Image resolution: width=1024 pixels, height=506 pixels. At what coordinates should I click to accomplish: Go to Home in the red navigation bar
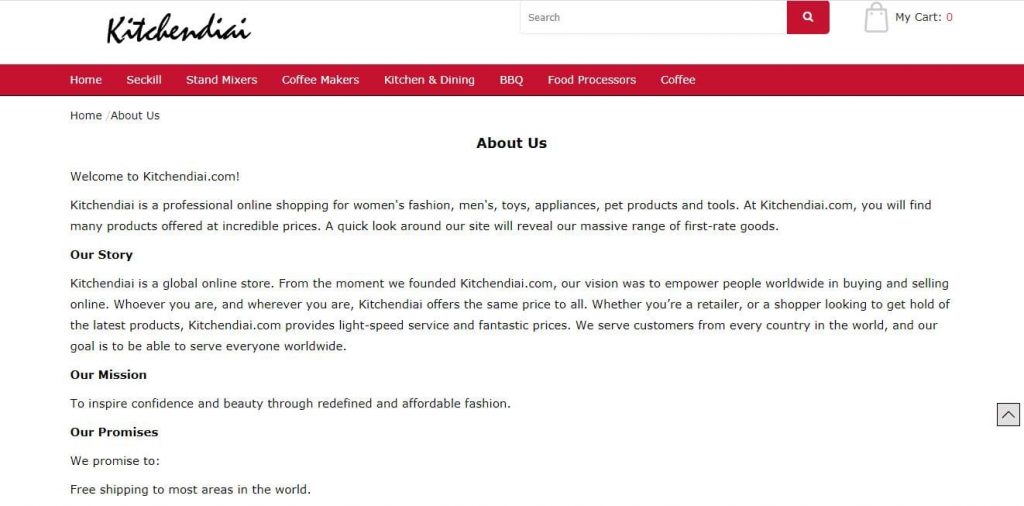86,80
